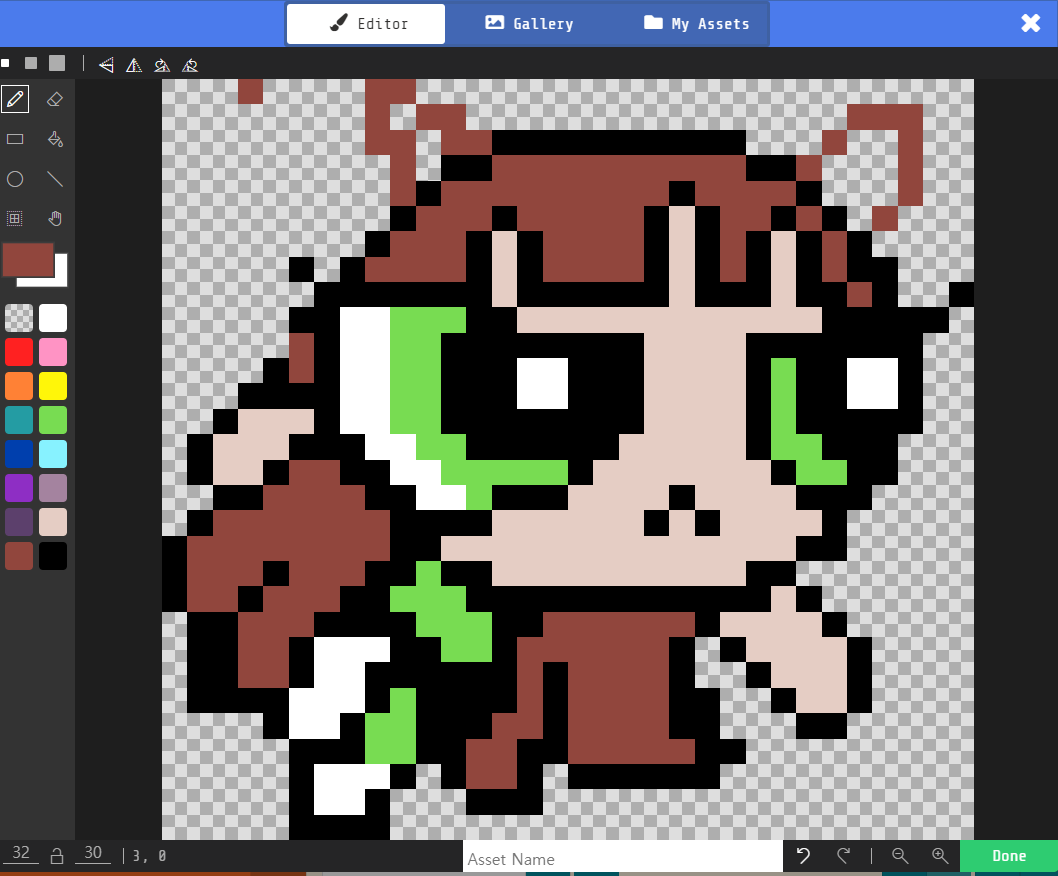This screenshot has width=1058, height=876.
Task: Activate the Marquee selection tool
Action: [15, 218]
